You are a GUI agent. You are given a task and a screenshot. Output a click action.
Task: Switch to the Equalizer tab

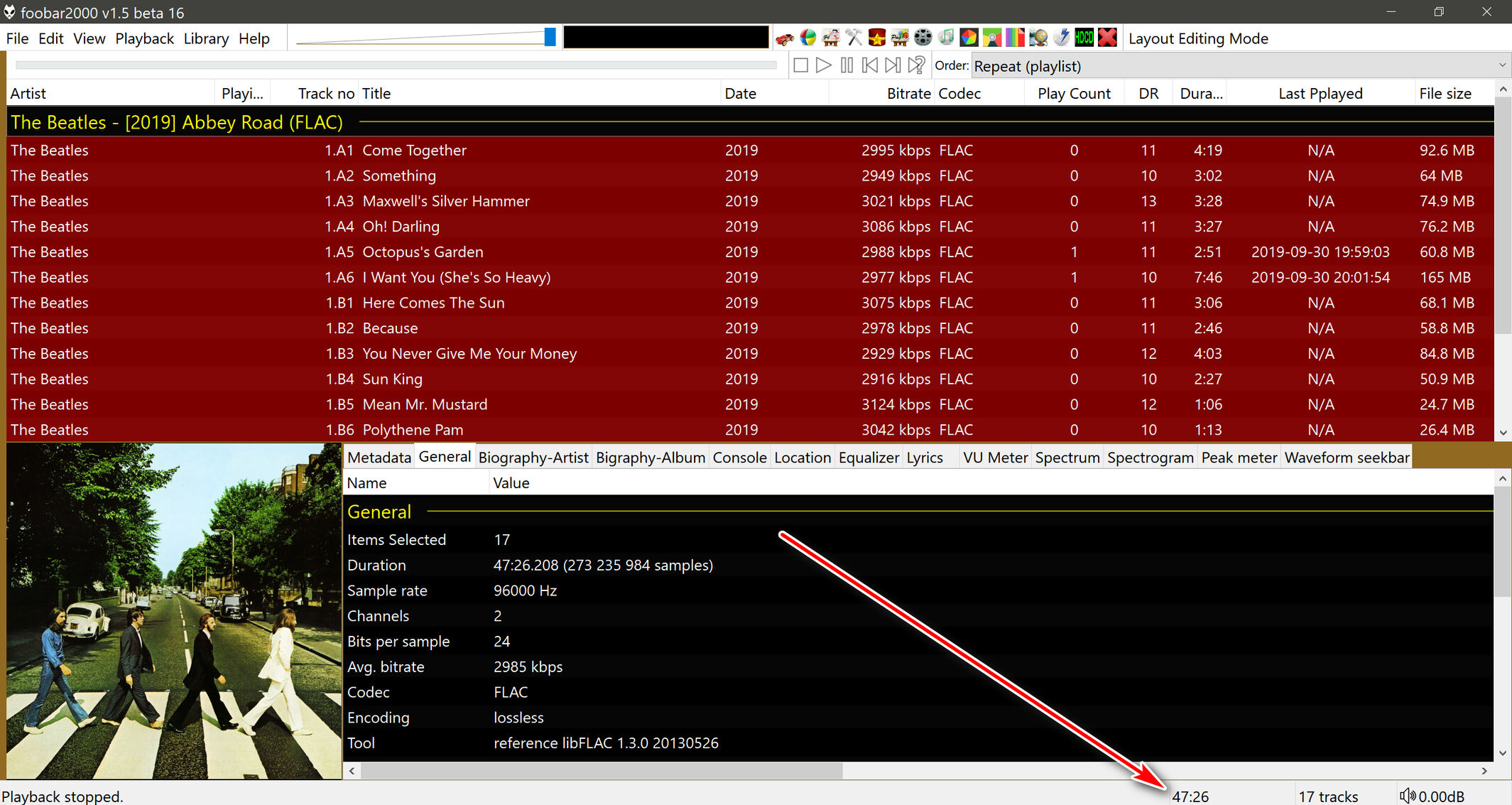click(x=868, y=458)
